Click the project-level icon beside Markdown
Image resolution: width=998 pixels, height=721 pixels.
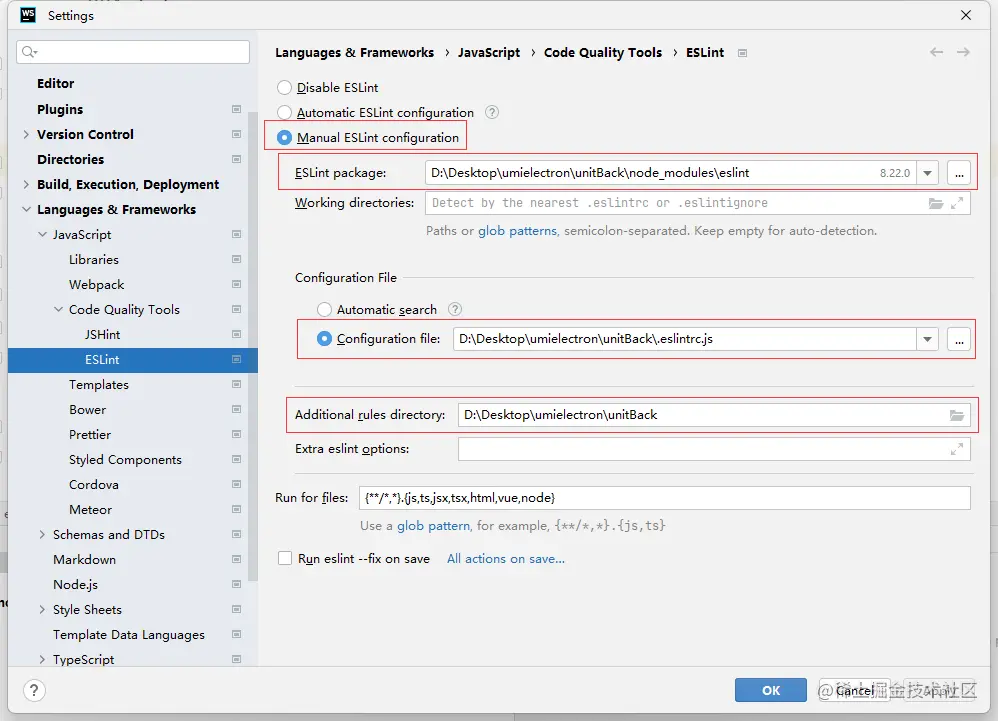click(236, 559)
